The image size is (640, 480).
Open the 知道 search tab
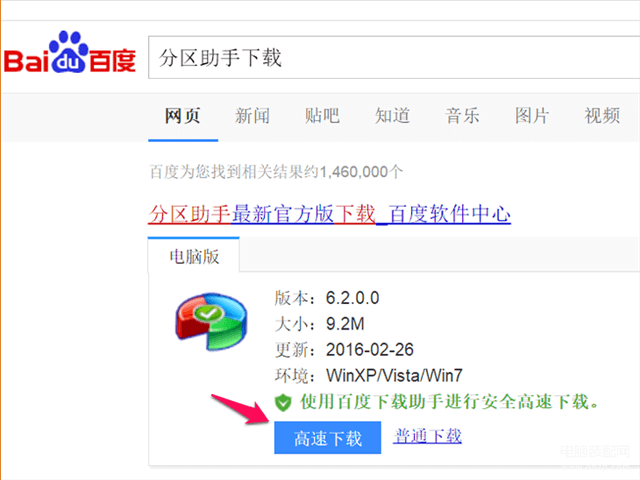(x=392, y=116)
